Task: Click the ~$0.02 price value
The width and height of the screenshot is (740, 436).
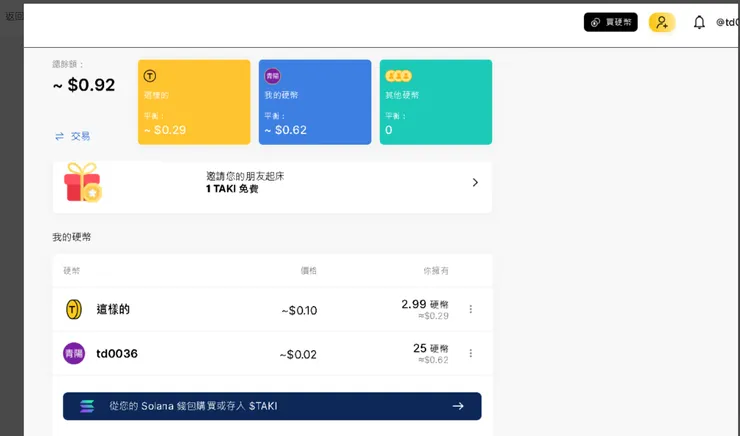Action: pos(298,354)
